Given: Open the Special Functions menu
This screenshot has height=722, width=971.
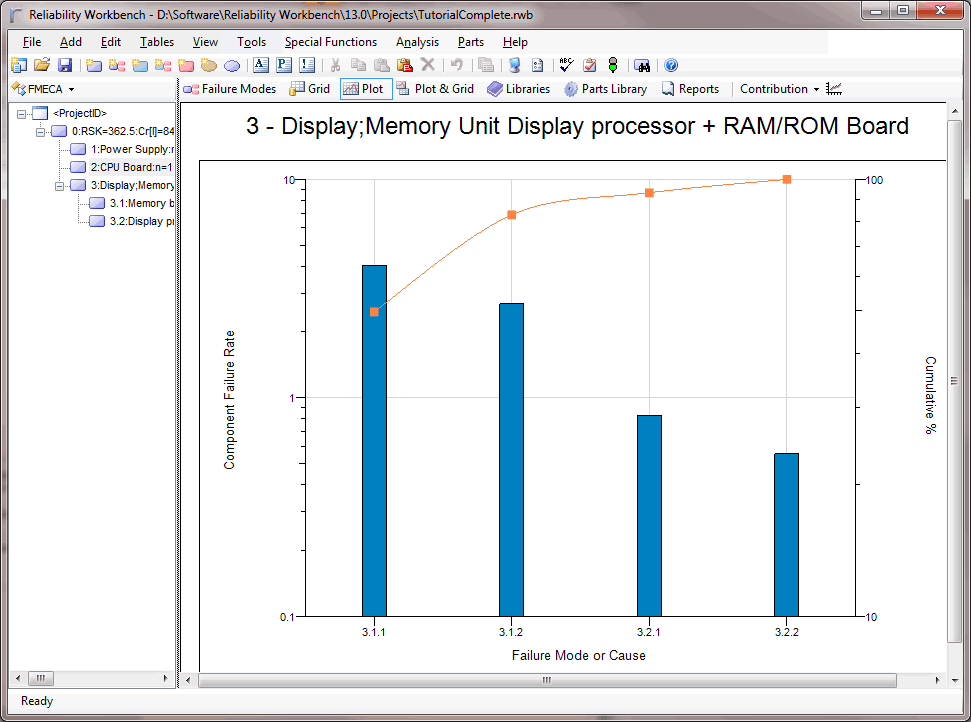Looking at the screenshot, I should [x=330, y=42].
